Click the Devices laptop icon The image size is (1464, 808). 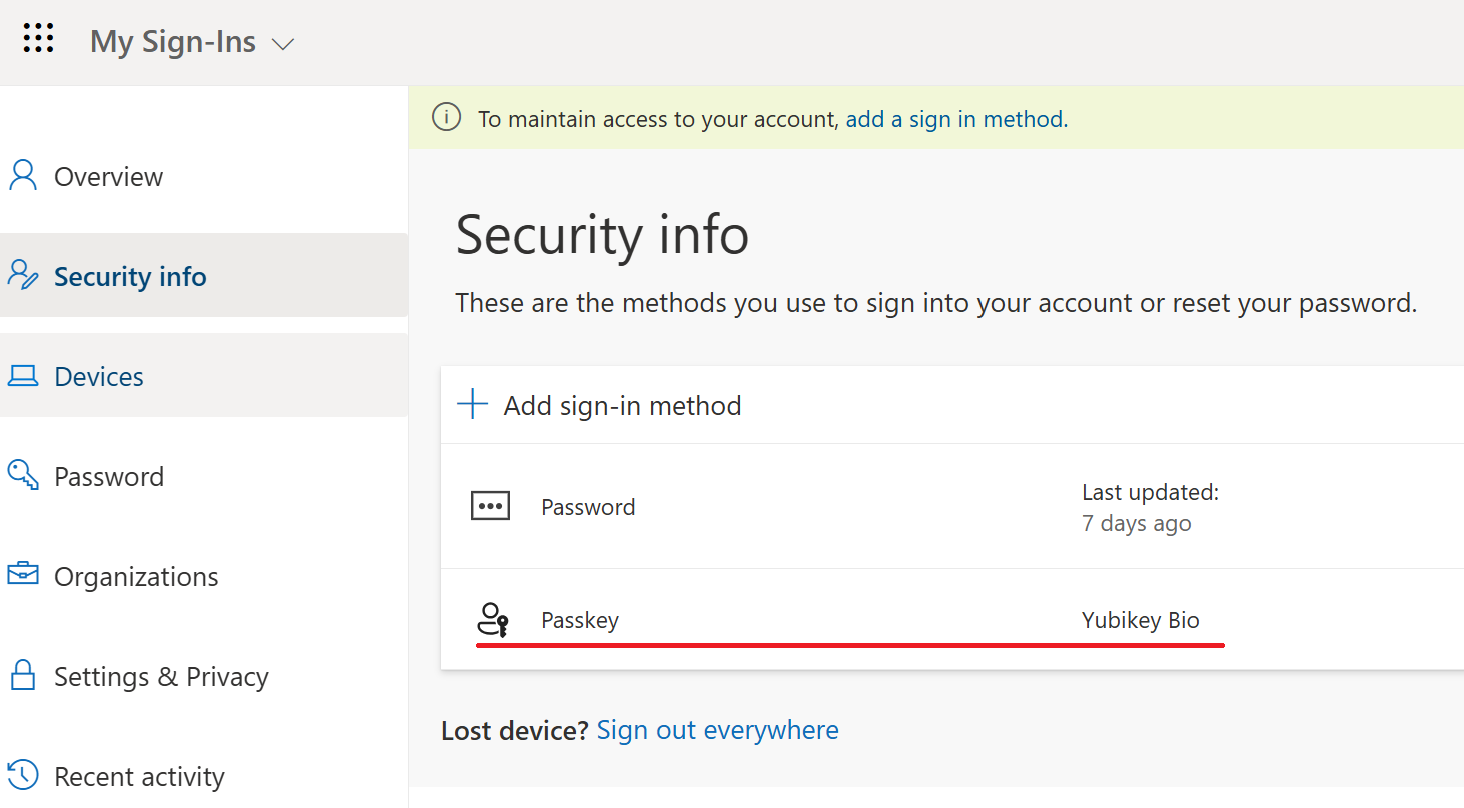tap(23, 376)
